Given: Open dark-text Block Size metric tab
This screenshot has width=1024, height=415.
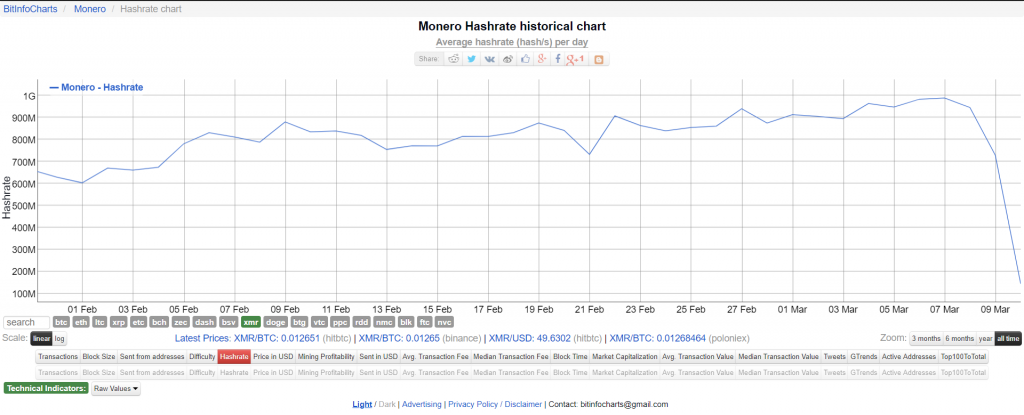Looking at the screenshot, I should point(99,357).
